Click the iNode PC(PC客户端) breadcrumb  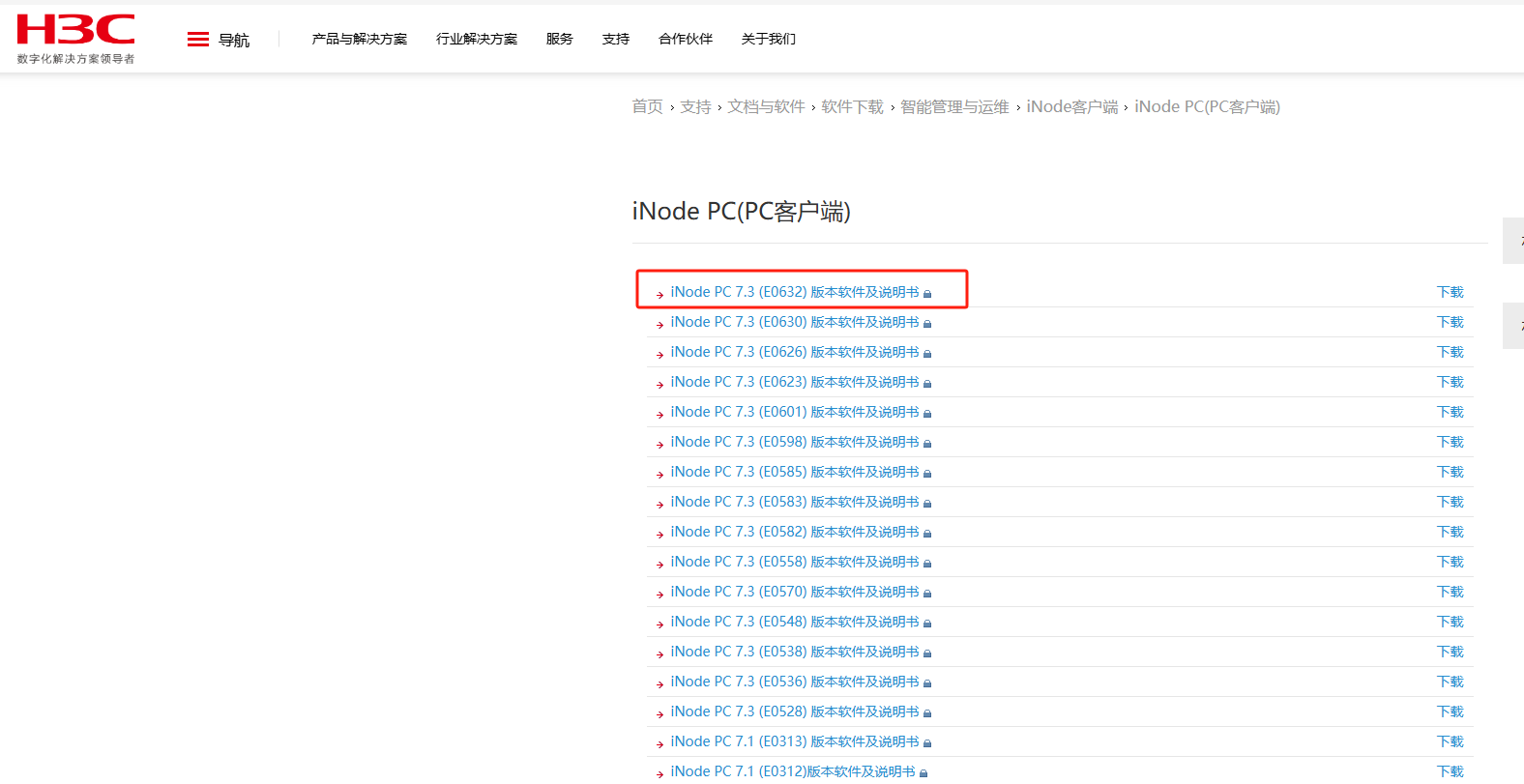click(x=1208, y=106)
